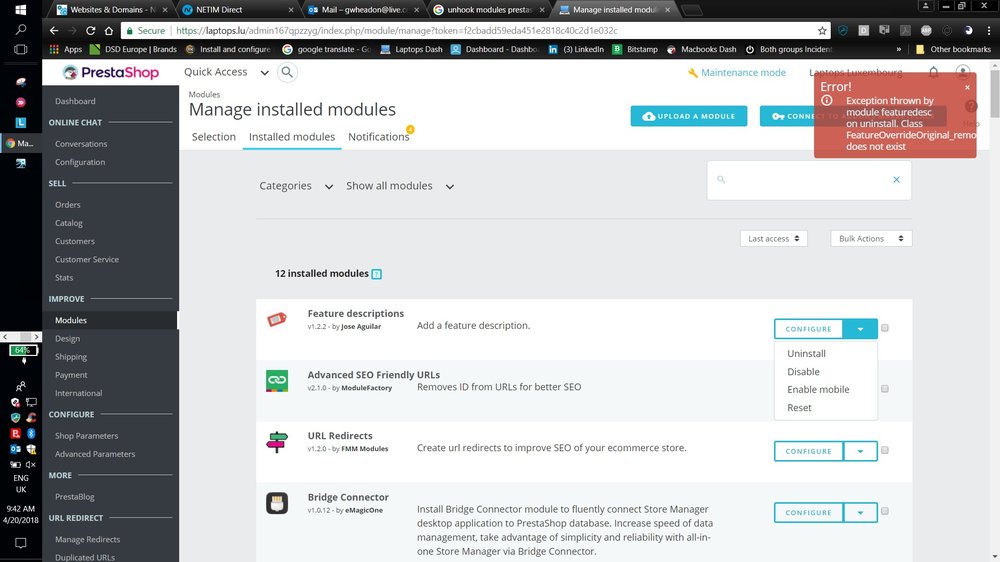Click the Bridge Connector module icon
1000x562 pixels.
277,503
